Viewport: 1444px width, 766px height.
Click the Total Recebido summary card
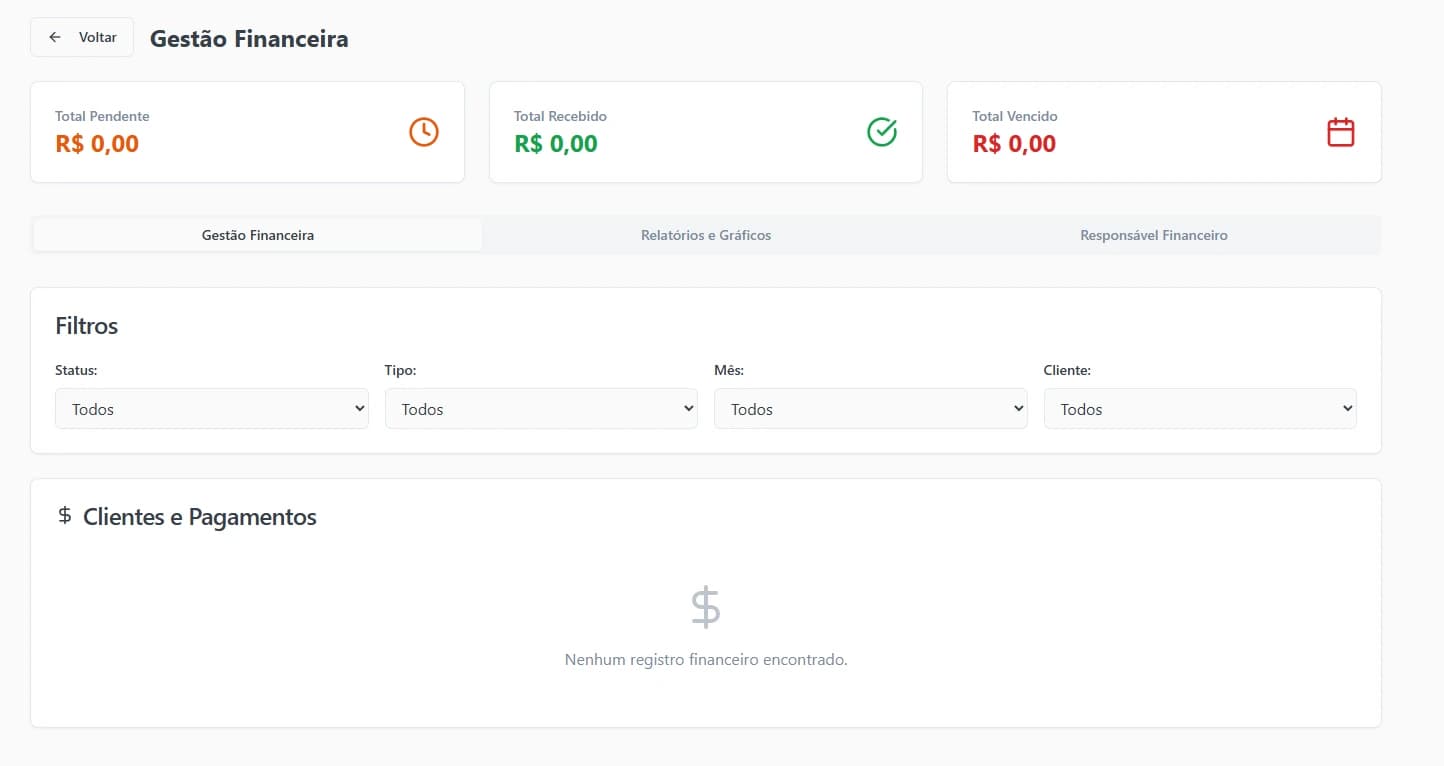point(705,131)
